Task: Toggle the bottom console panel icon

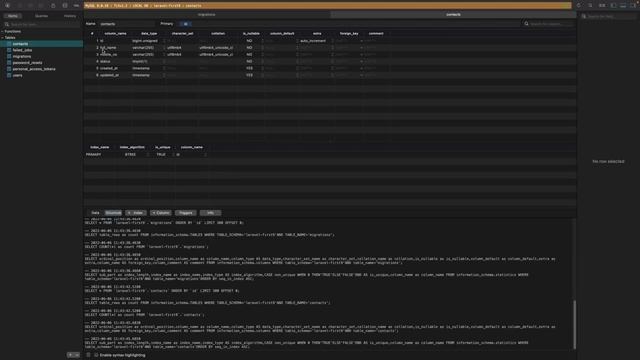Action: pos(623,6)
